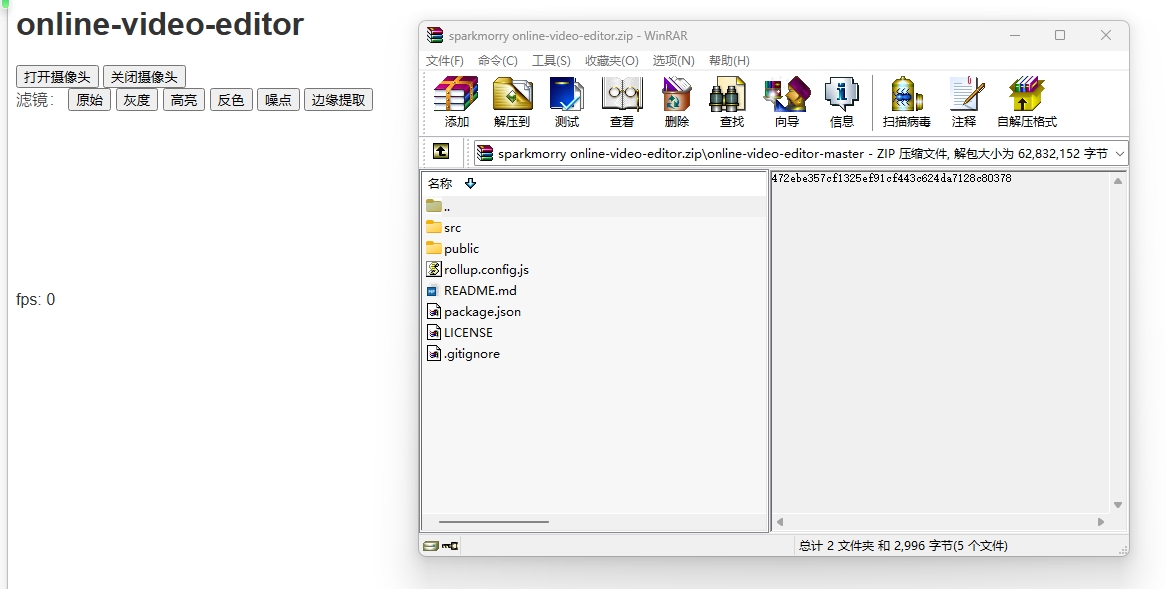
Task: Select the .gitignore file name
Action: pos(471,353)
